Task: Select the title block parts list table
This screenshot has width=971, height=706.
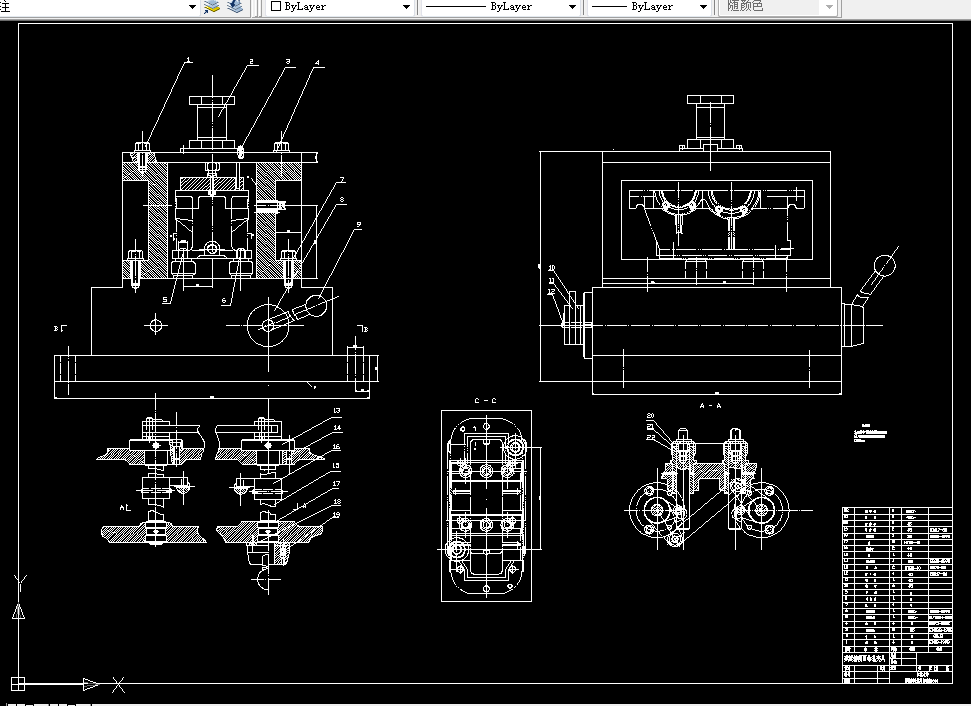Action: tap(897, 595)
